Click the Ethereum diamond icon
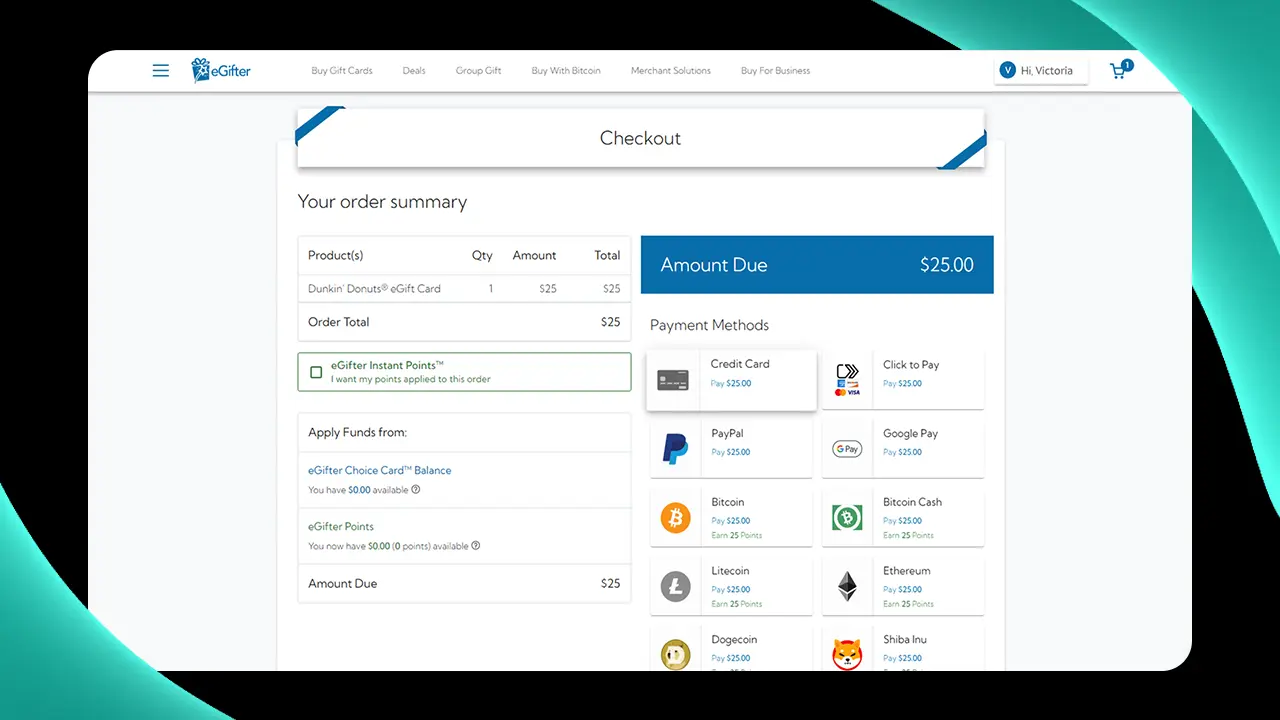 pyautogui.click(x=847, y=586)
